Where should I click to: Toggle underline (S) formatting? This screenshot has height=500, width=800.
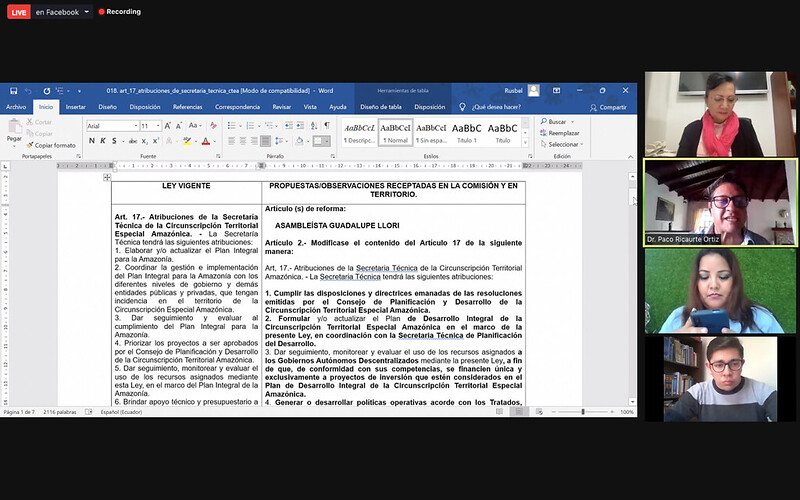114,141
